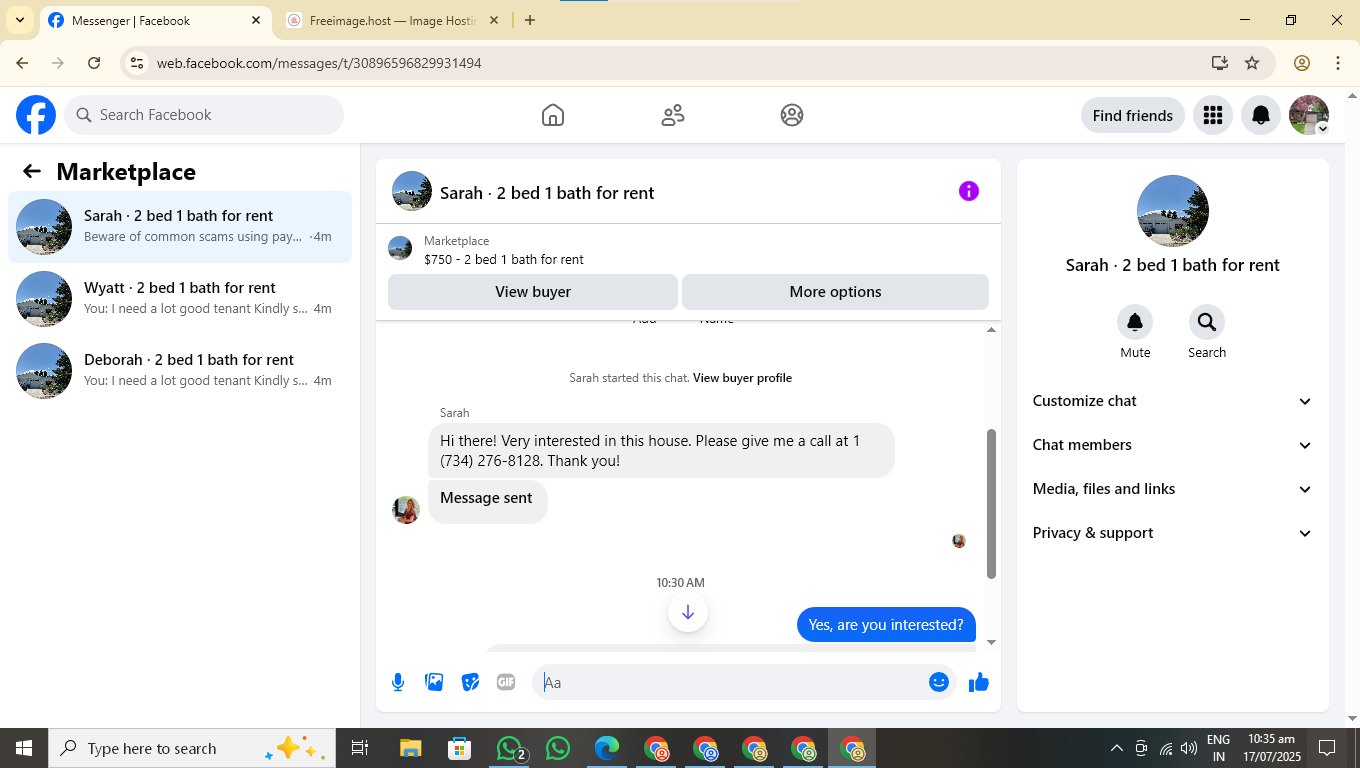
Task: Click the Facebook logo icon
Action: [36, 115]
